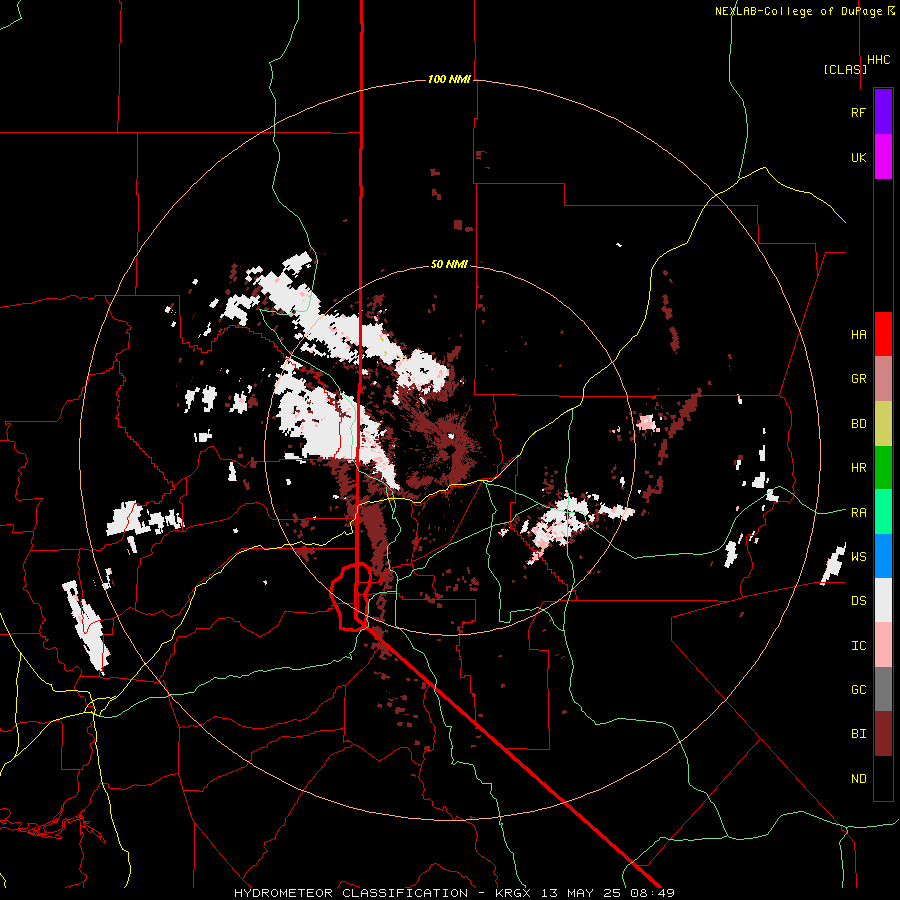Viewport: 900px width, 900px height.
Task: Click the DS legend label
Action: point(858,601)
